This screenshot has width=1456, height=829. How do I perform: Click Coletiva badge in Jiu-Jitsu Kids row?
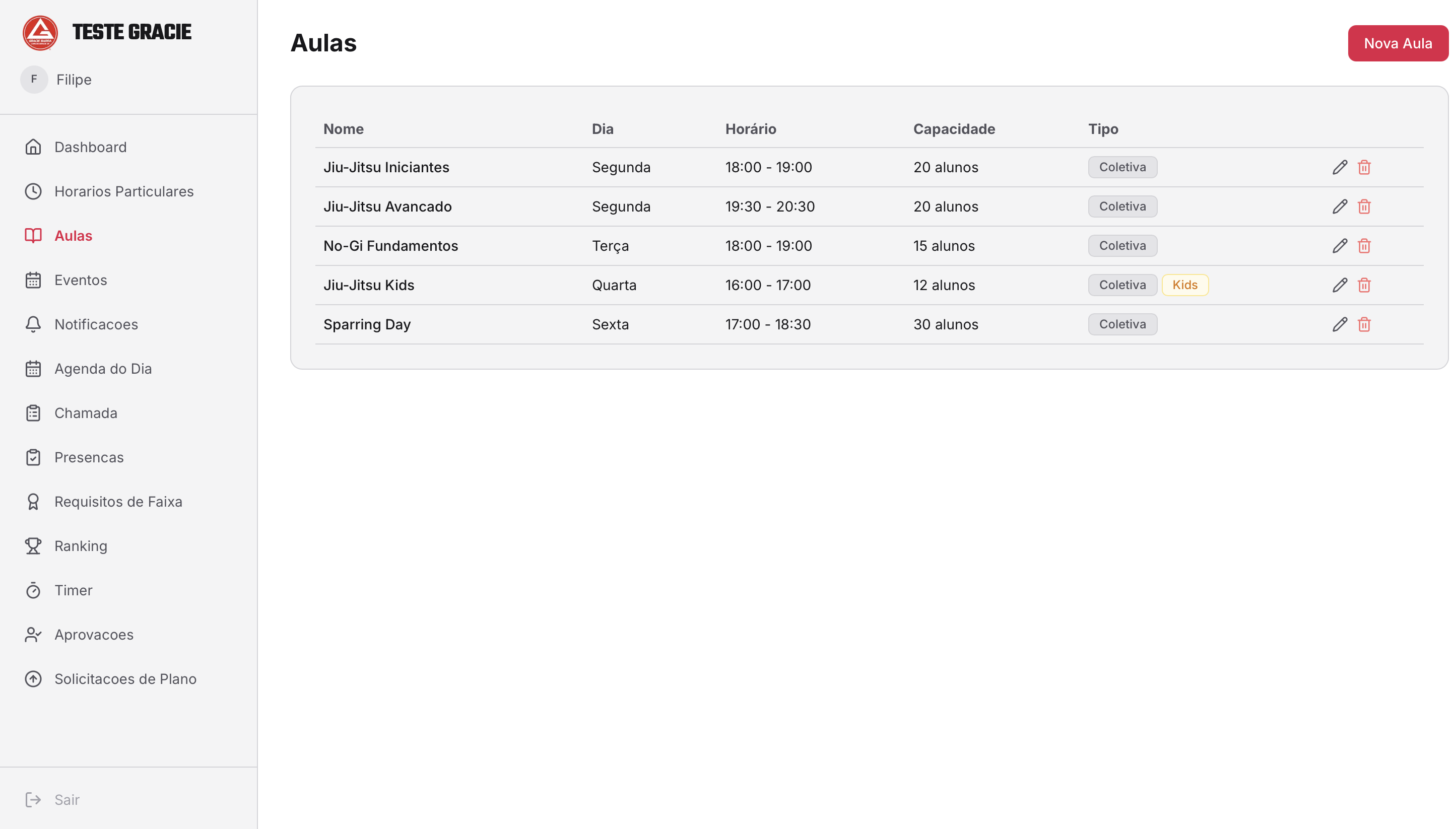click(1122, 285)
